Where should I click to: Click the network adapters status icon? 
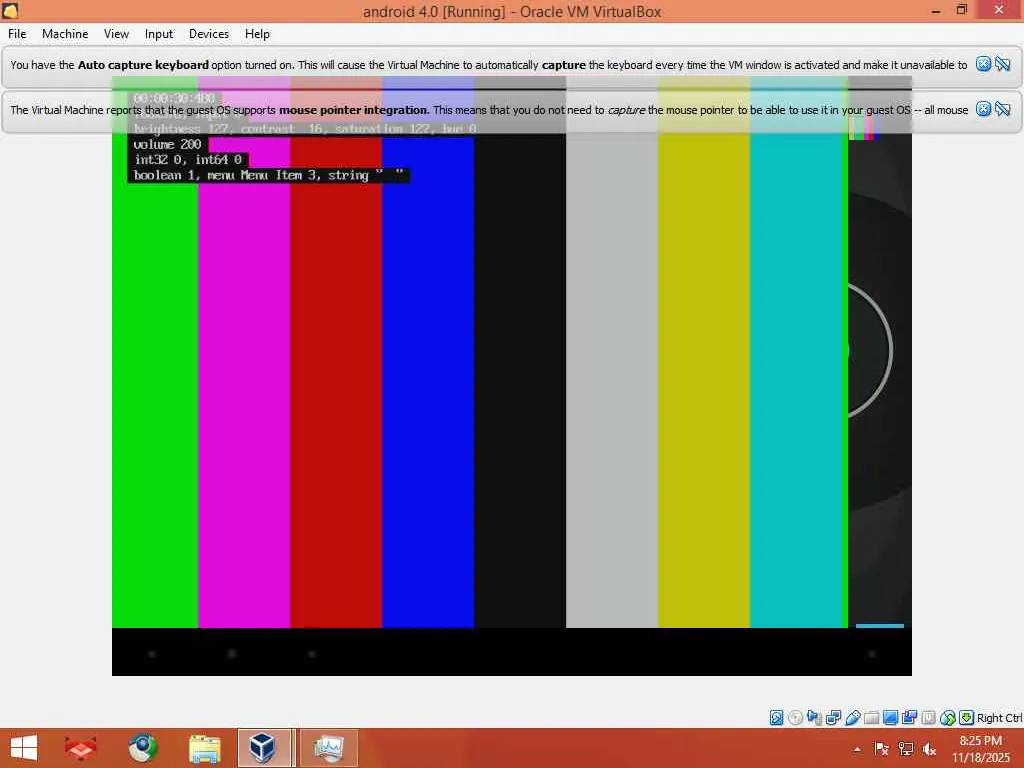tap(833, 718)
